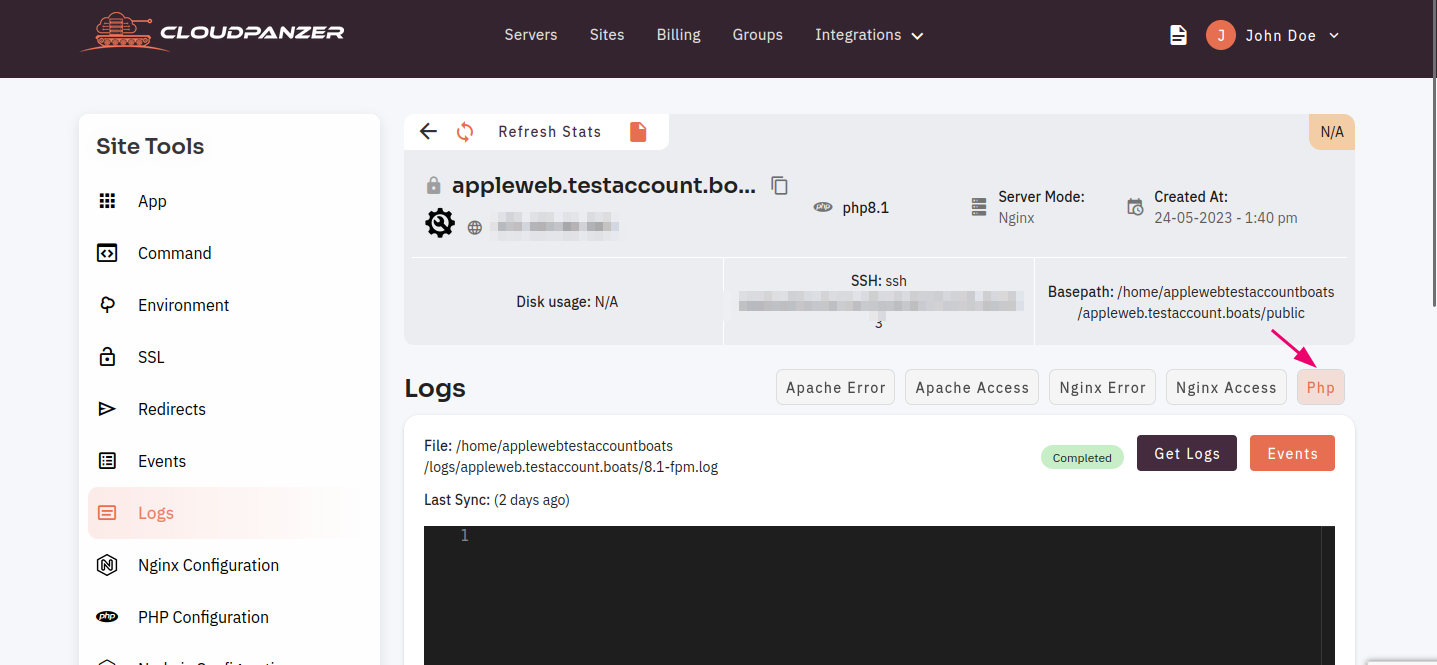Select the Php logs tab

[x=1321, y=387]
